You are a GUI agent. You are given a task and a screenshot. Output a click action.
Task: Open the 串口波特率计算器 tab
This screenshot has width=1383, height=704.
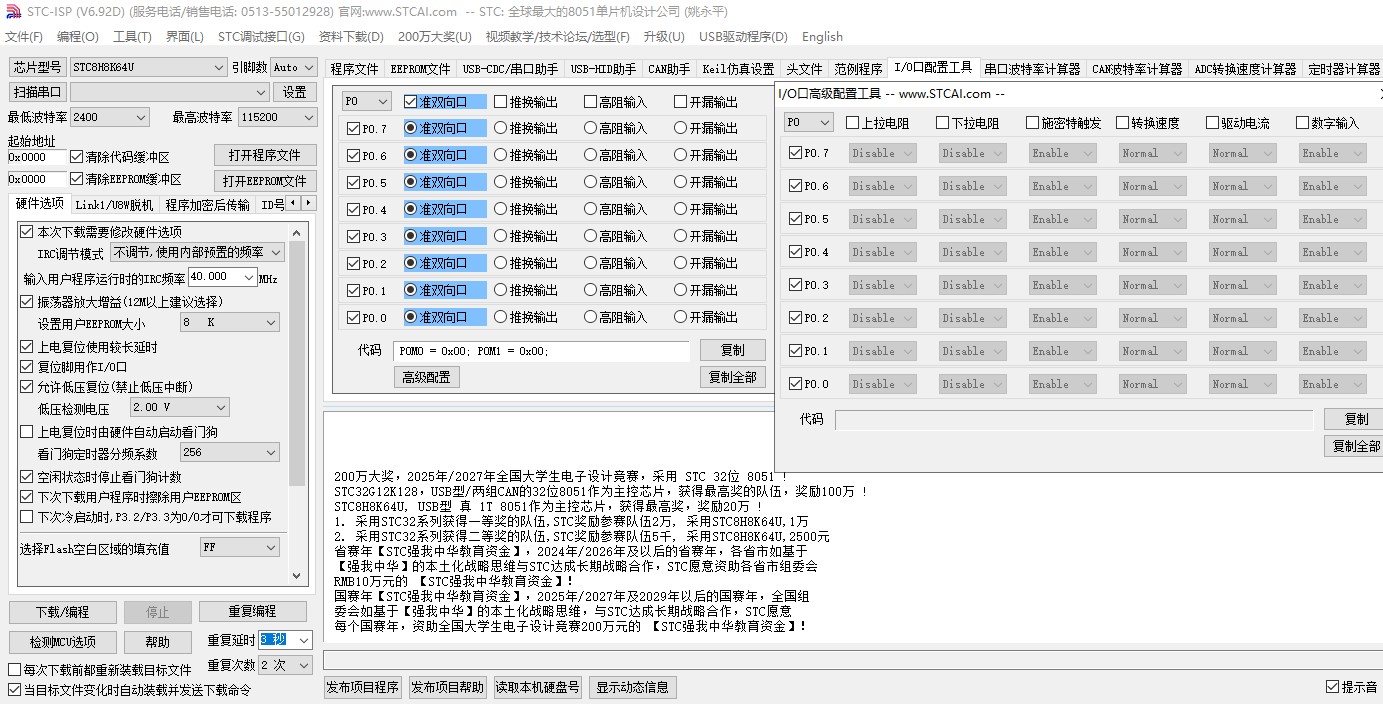click(1032, 69)
